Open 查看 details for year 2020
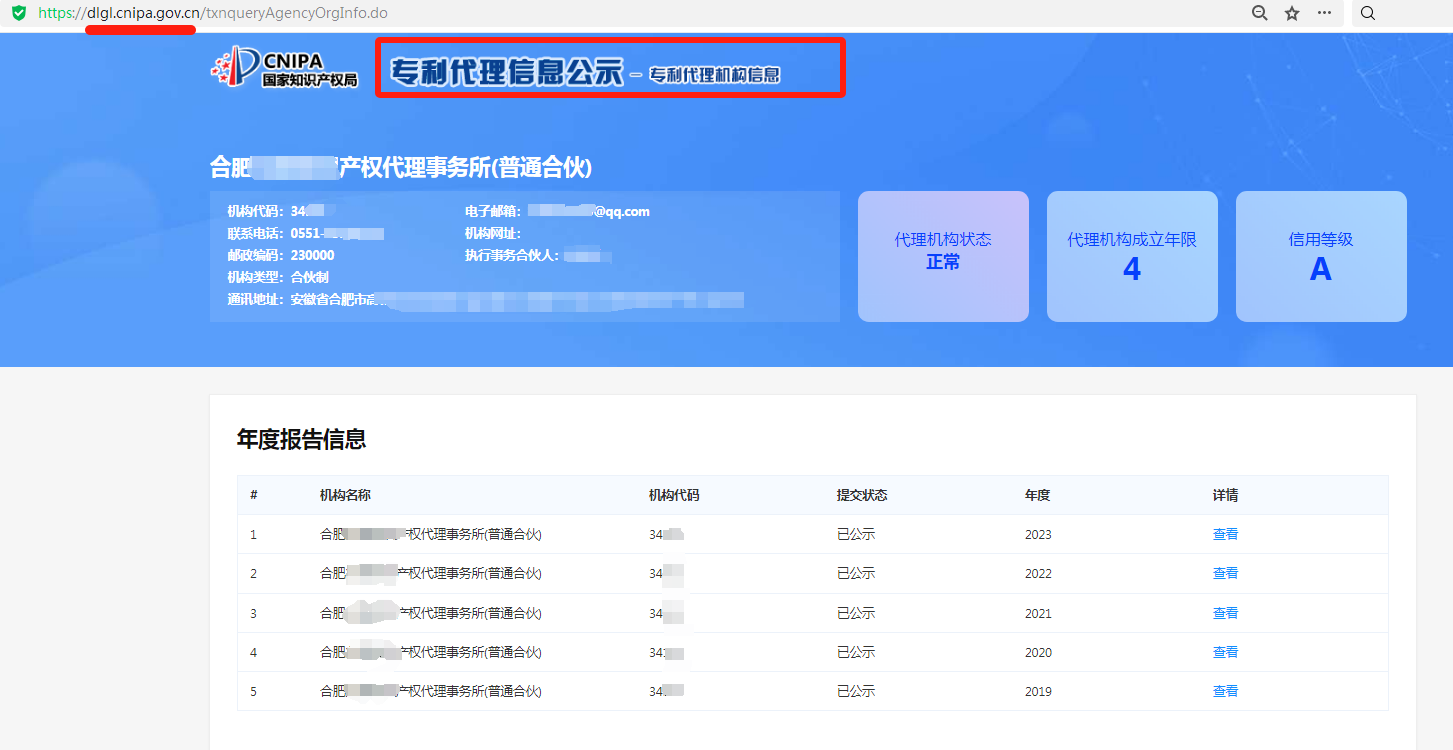The image size is (1453, 750). pos(1225,652)
